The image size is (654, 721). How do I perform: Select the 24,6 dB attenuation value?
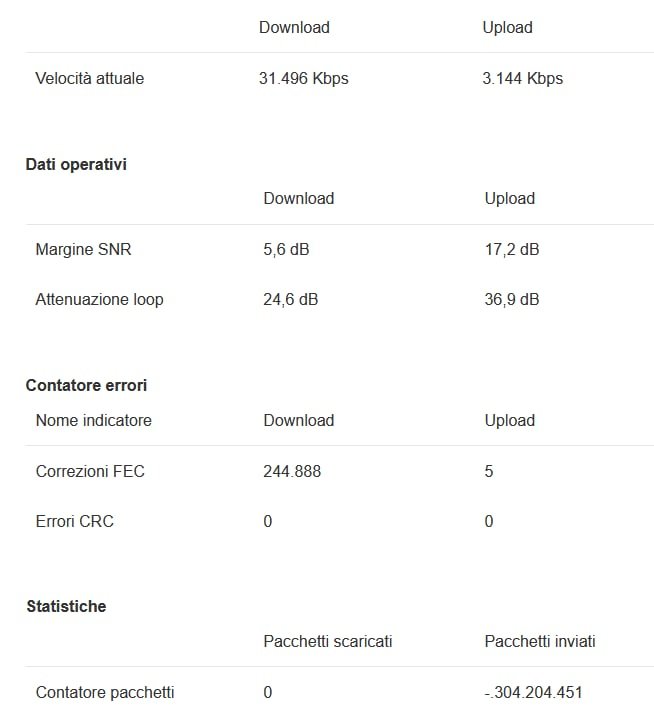click(x=291, y=299)
